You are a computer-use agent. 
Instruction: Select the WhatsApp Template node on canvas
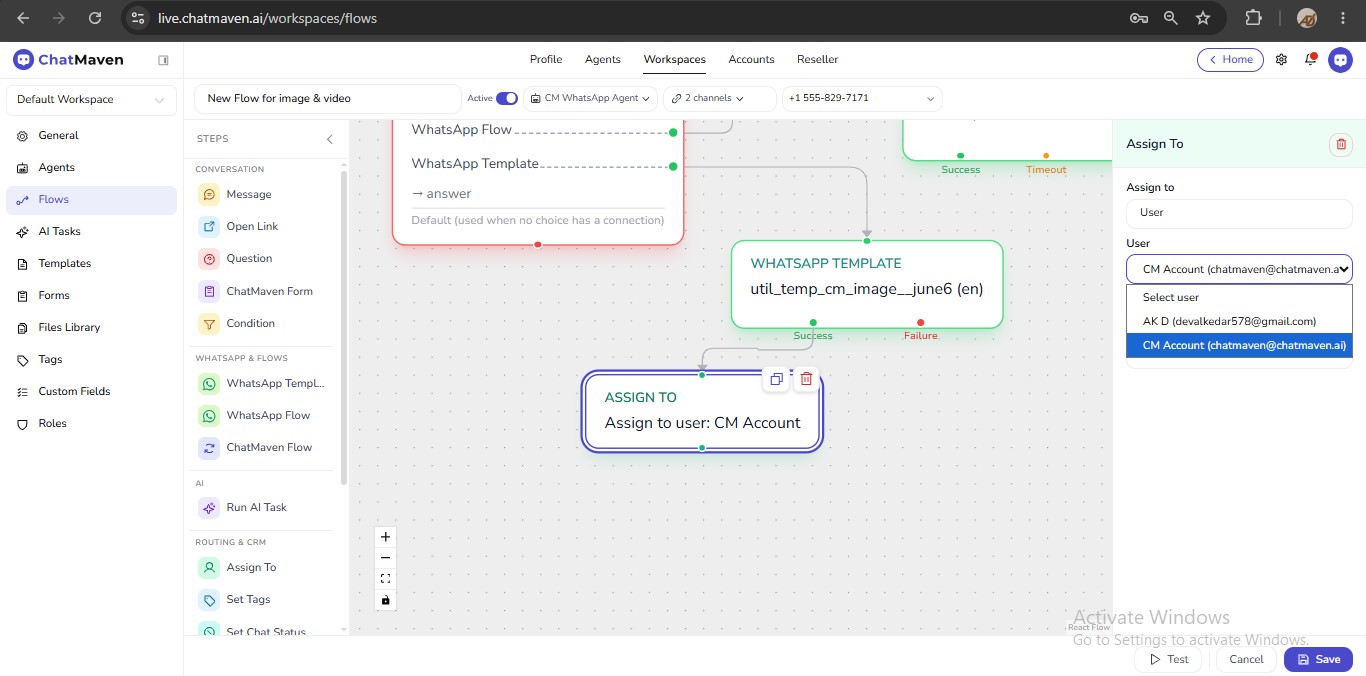867,284
